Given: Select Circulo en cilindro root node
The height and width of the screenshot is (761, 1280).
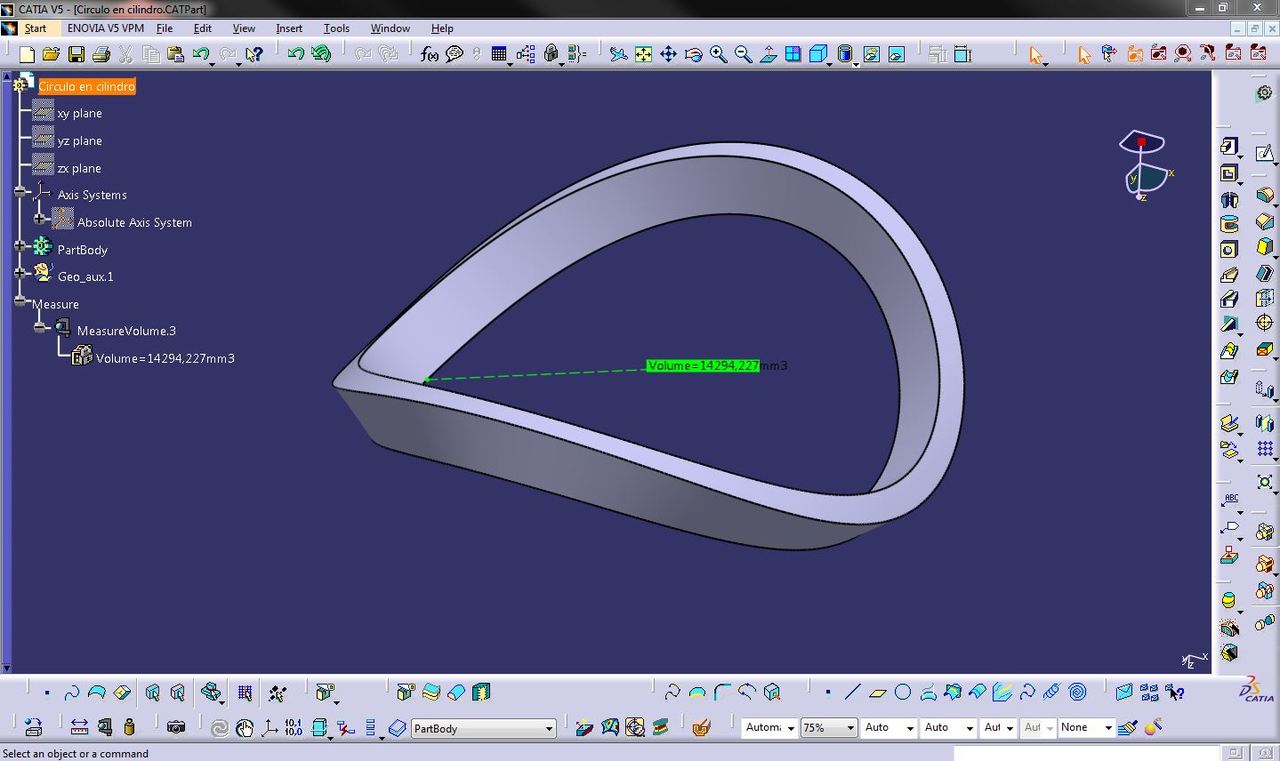Looking at the screenshot, I should coord(87,87).
